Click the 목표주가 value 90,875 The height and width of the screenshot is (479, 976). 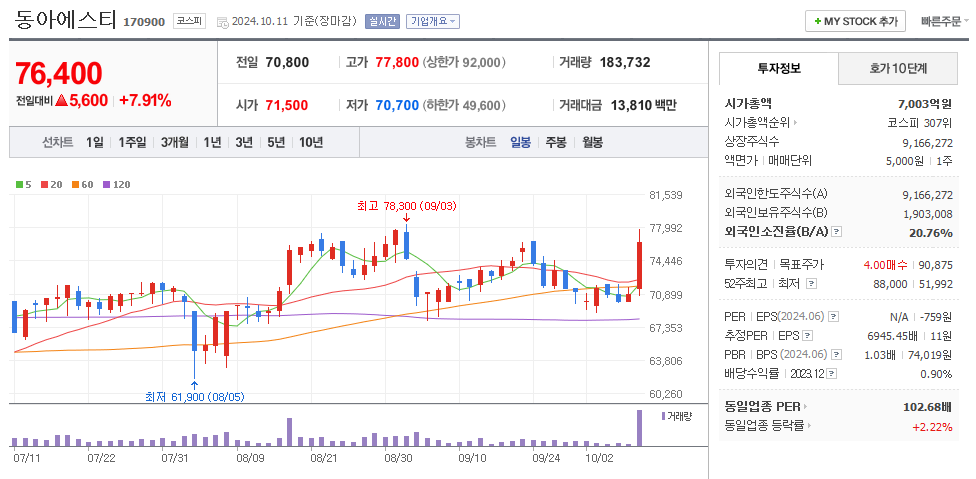935,265
